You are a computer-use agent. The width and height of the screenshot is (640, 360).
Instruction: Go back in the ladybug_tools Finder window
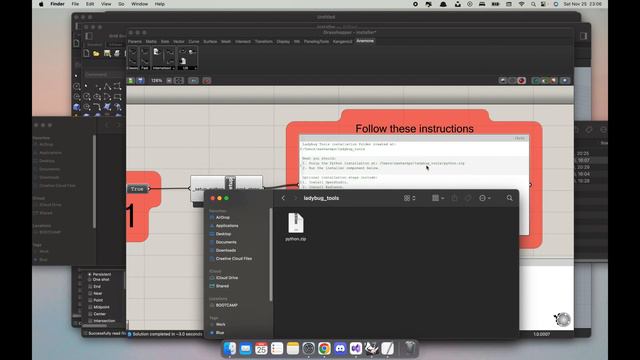click(283, 198)
